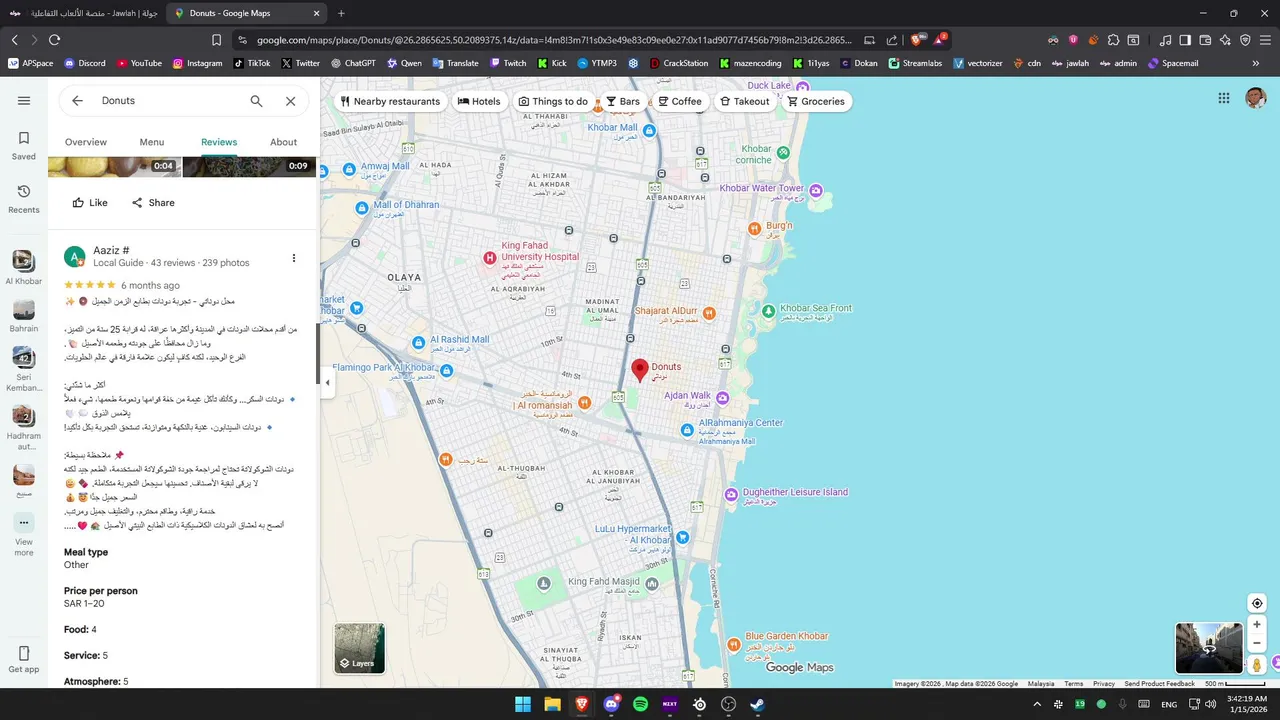Switch to the Overview tab
The height and width of the screenshot is (720, 1280).
(86, 142)
